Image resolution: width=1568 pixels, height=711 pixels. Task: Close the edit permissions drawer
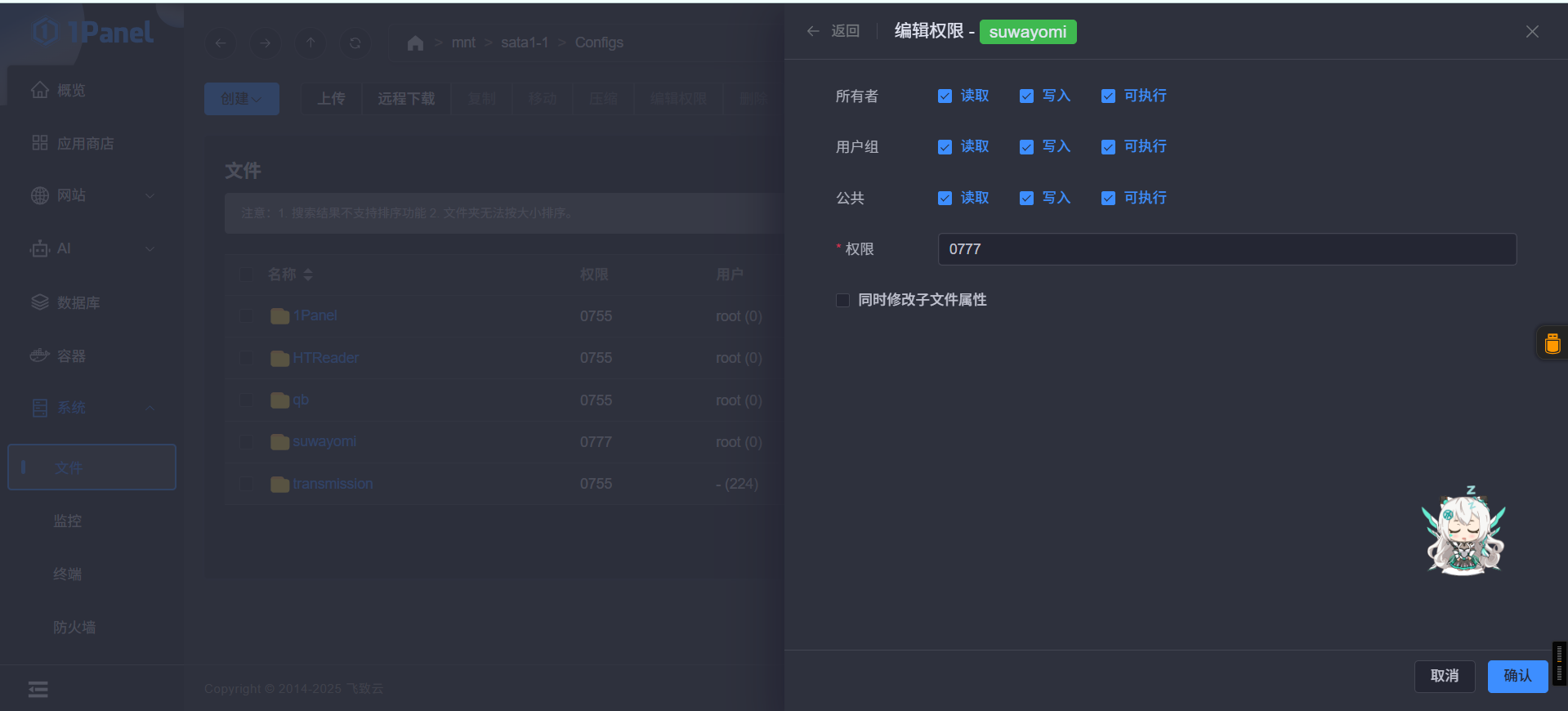coord(1532,31)
